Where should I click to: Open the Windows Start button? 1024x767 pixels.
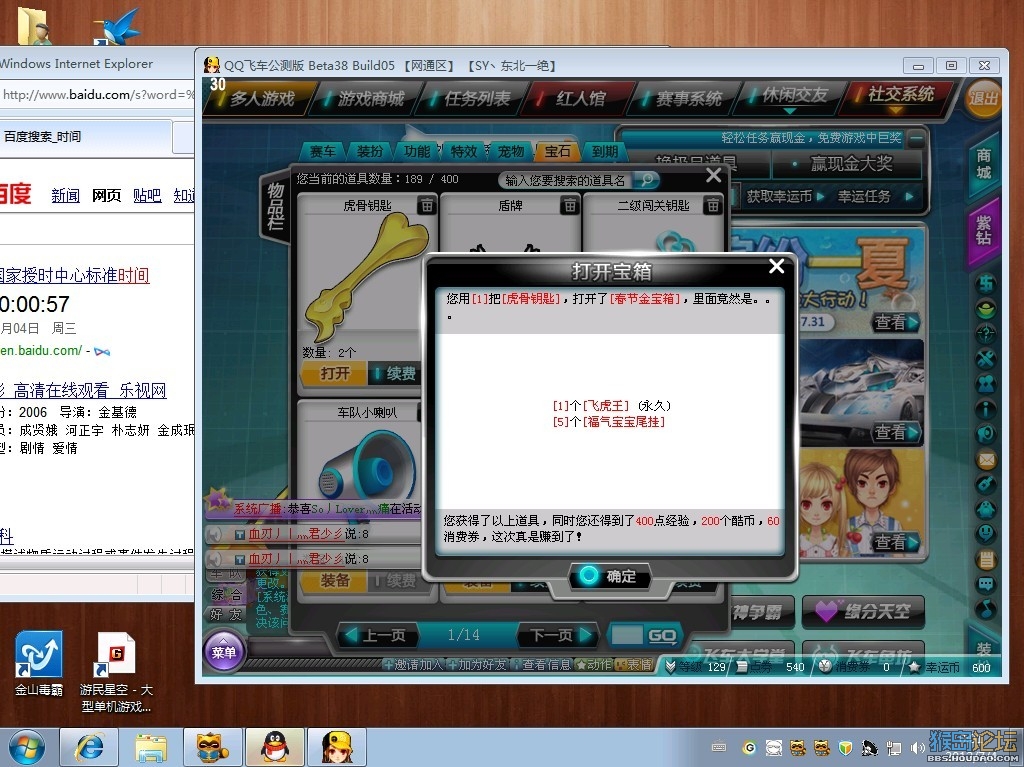click(27, 747)
